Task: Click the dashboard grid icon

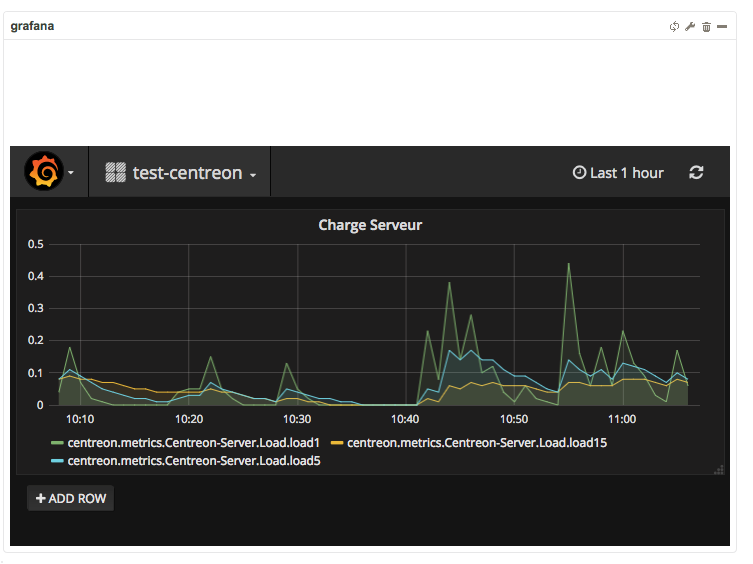Action: 115,173
